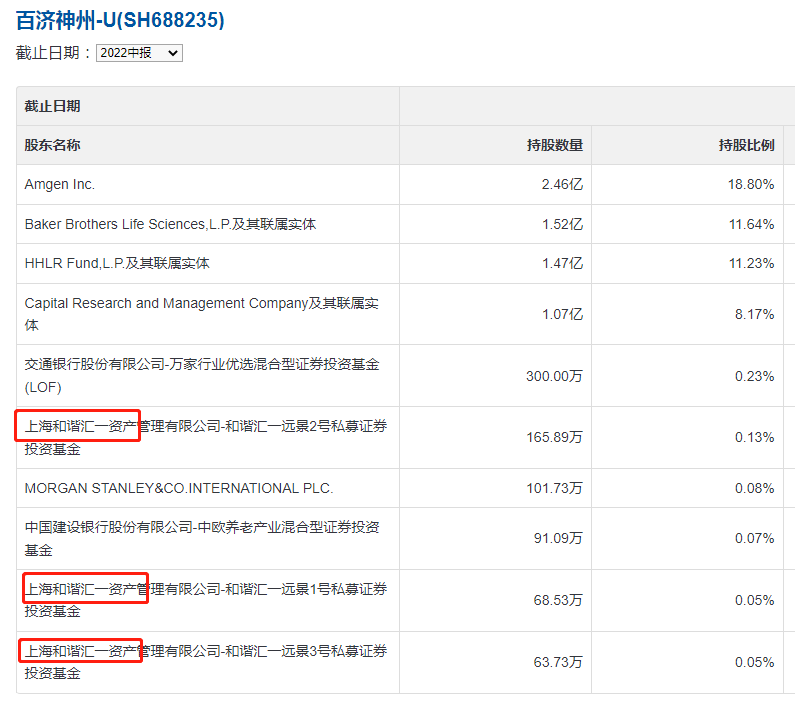Click the 股东名称 column header
Screen dimensions: 795x705
pos(53,145)
